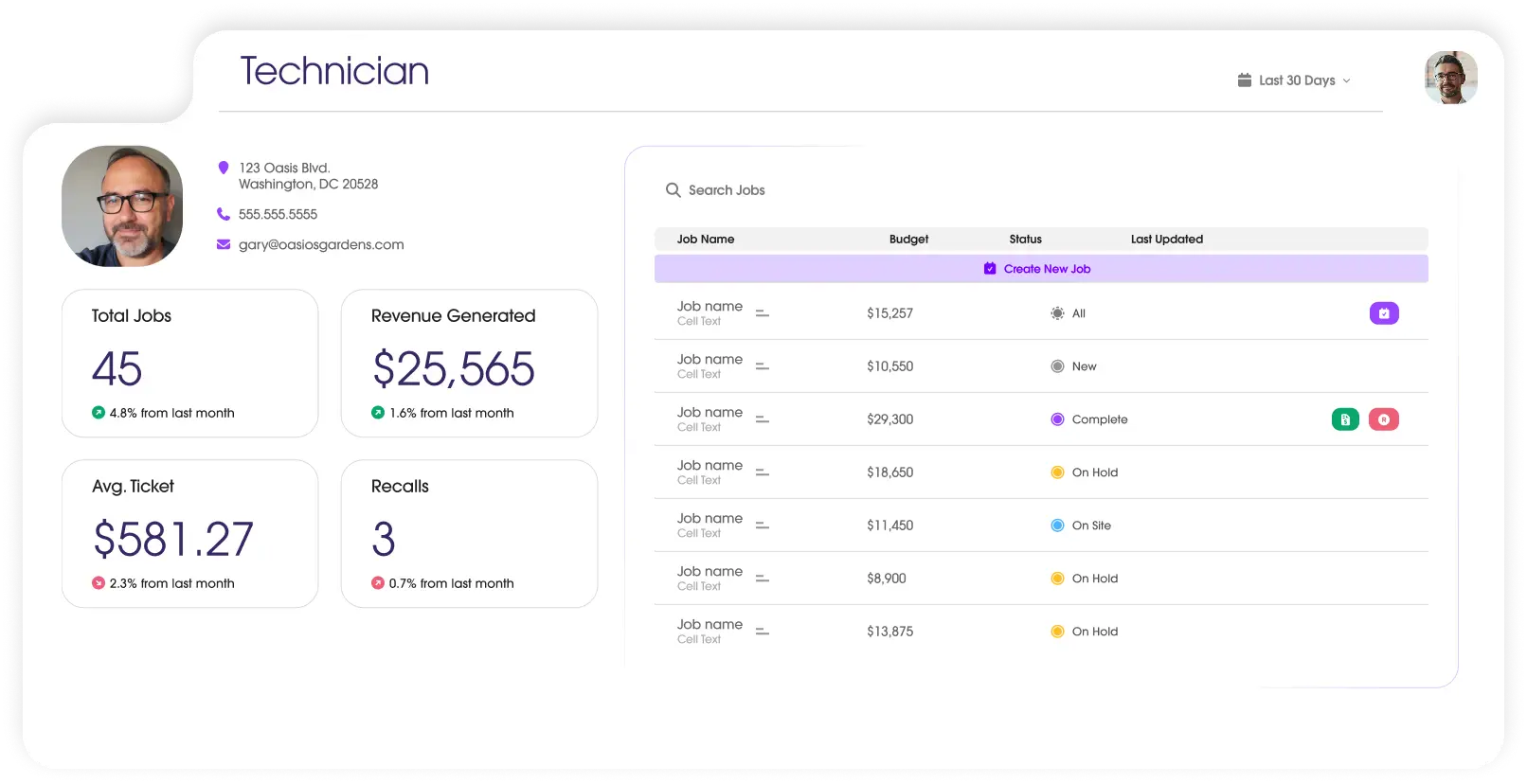Select the $581.27 Avg. Ticket value
Screen dimensions: 1527x784
click(x=173, y=540)
